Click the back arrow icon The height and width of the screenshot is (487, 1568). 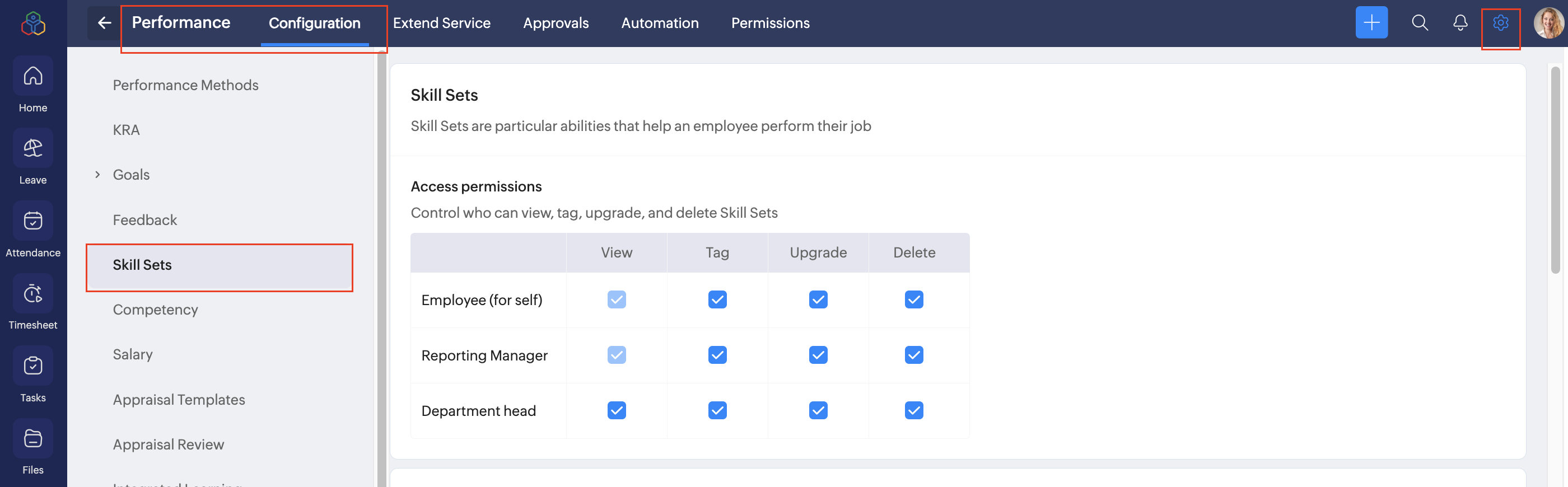[x=104, y=23]
